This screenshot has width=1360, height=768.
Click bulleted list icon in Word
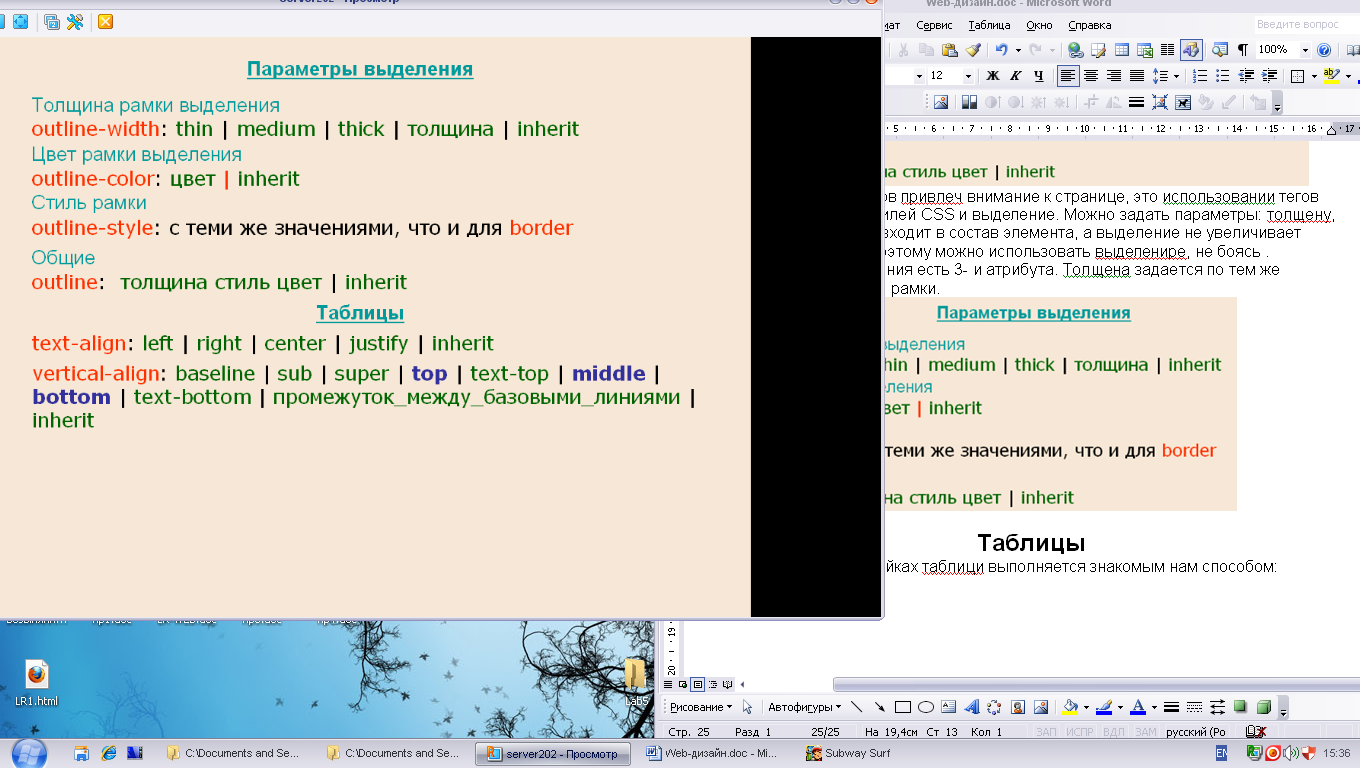point(1223,76)
